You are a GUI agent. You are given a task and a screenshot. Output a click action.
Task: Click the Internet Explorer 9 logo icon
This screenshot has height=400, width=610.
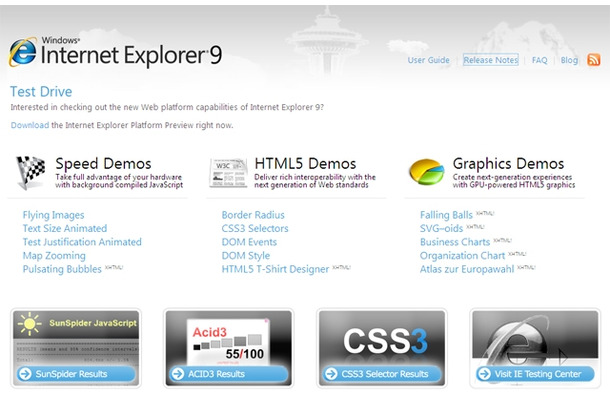coord(23,52)
